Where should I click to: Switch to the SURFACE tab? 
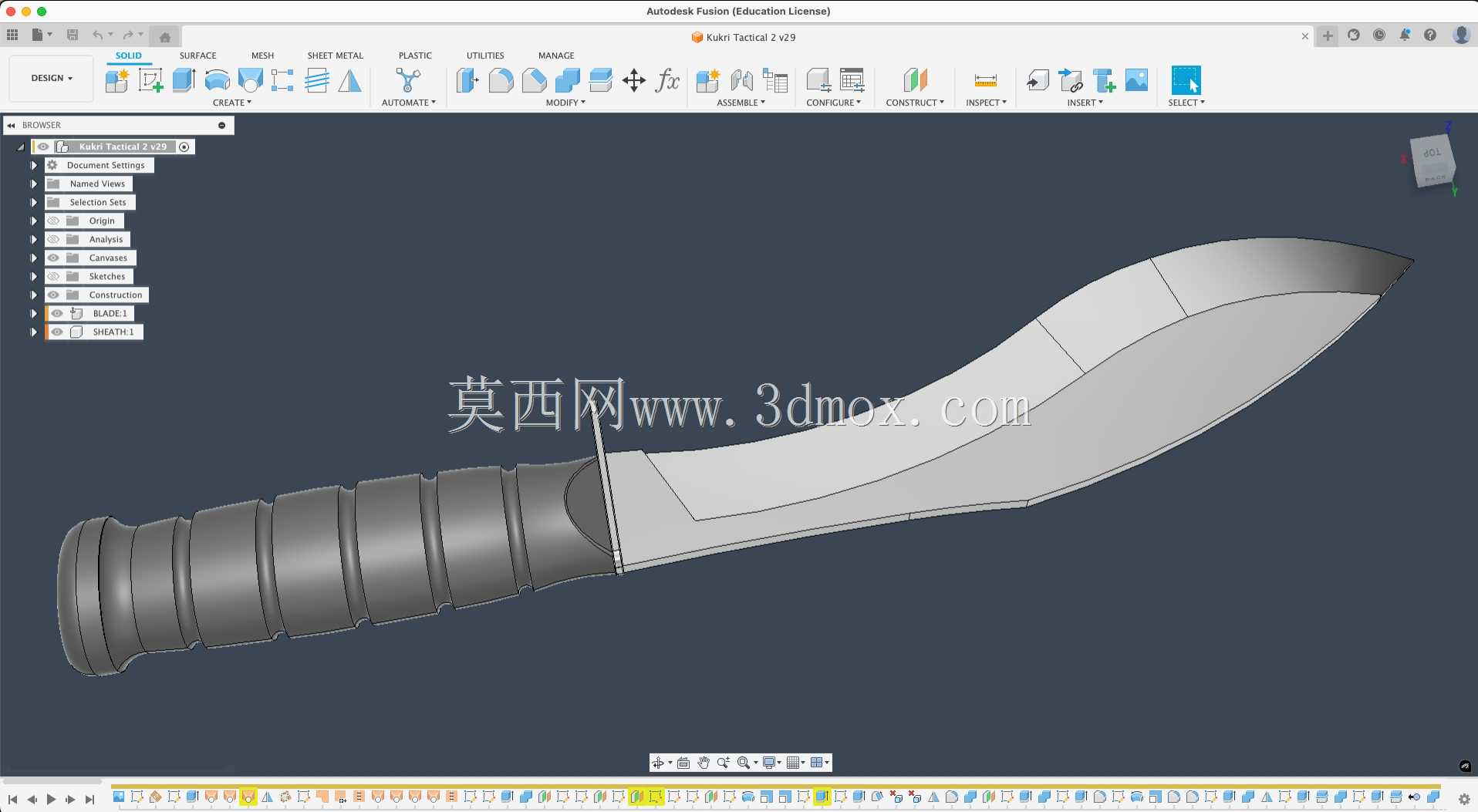coord(197,56)
